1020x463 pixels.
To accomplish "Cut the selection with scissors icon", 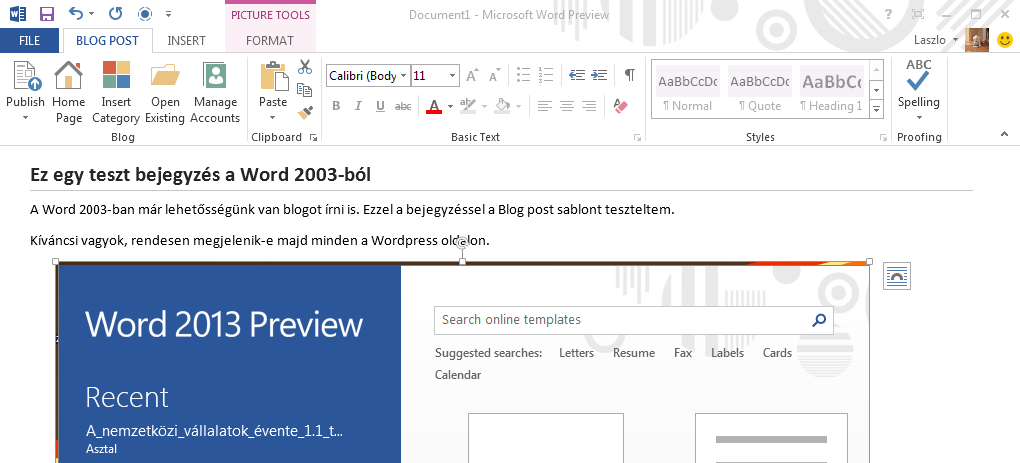I will pyautogui.click(x=304, y=67).
